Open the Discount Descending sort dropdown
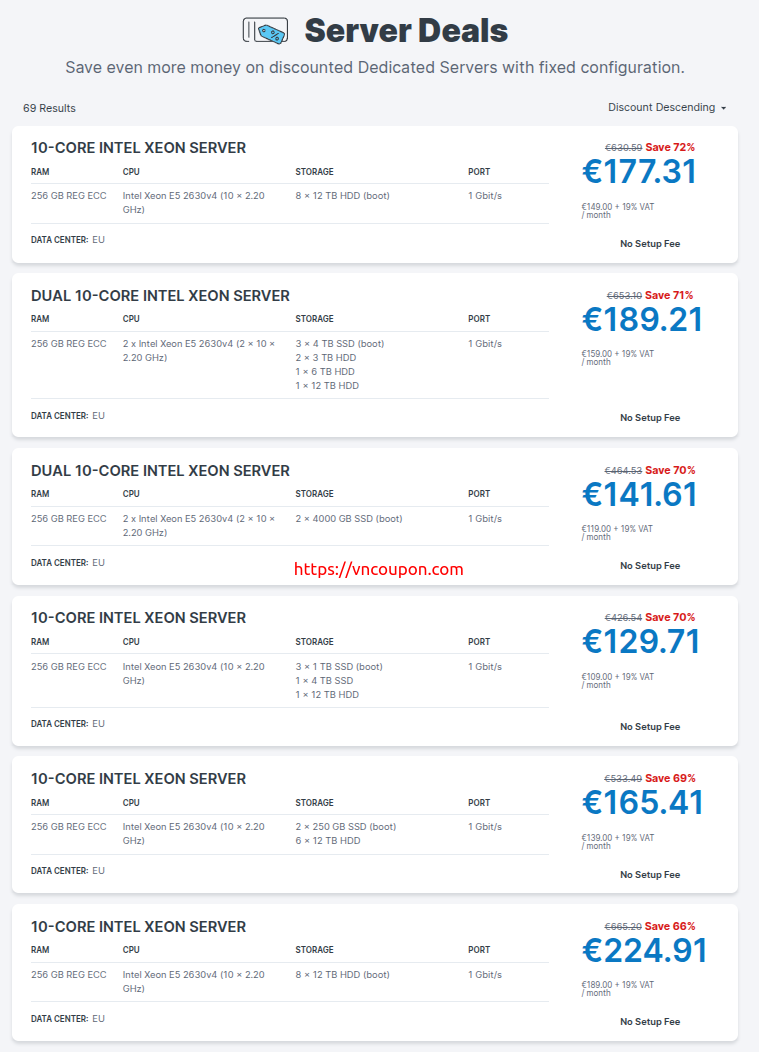The width and height of the screenshot is (759, 1052). tap(667, 107)
